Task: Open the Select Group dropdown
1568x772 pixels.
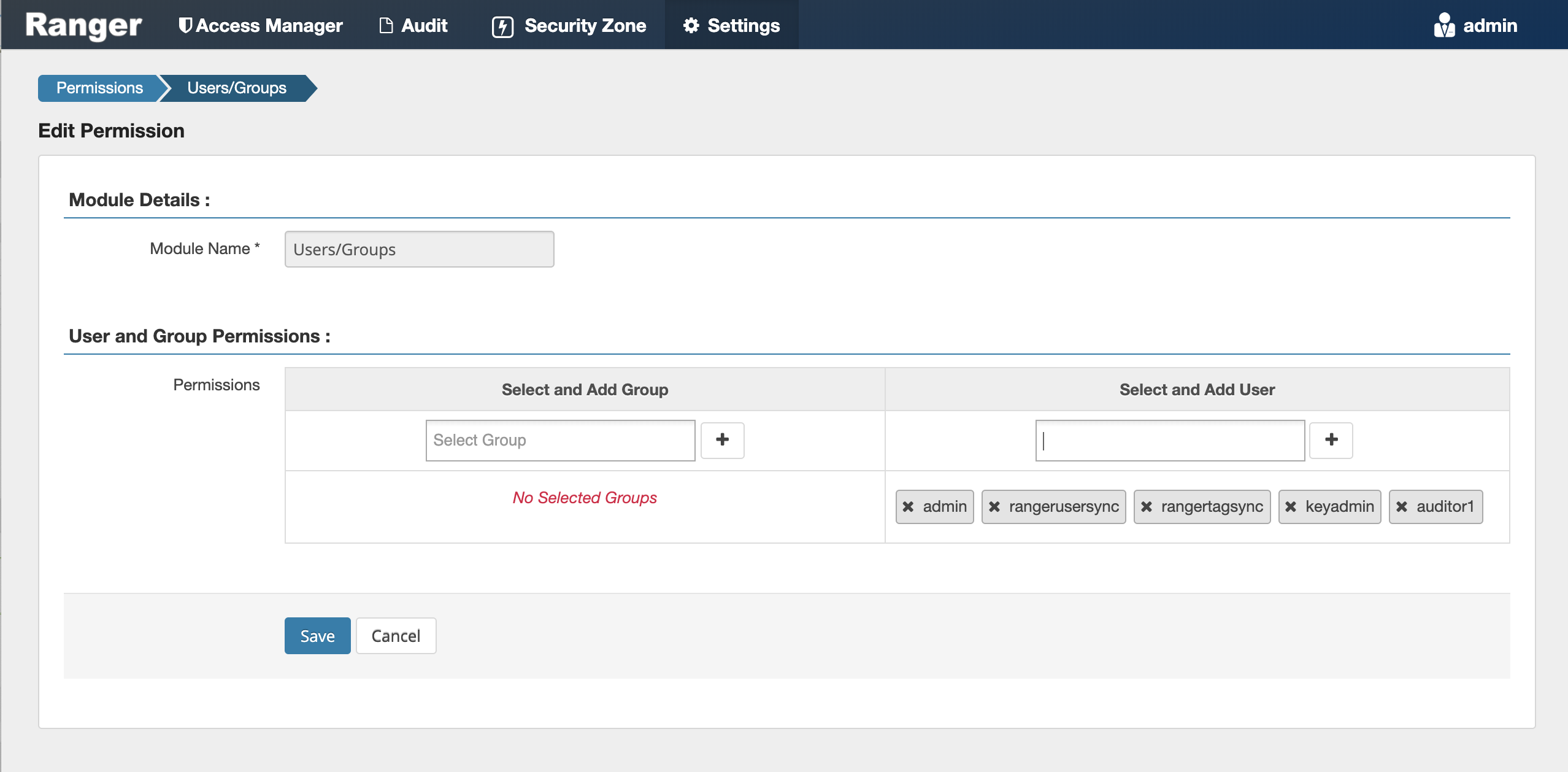Action: 560,440
